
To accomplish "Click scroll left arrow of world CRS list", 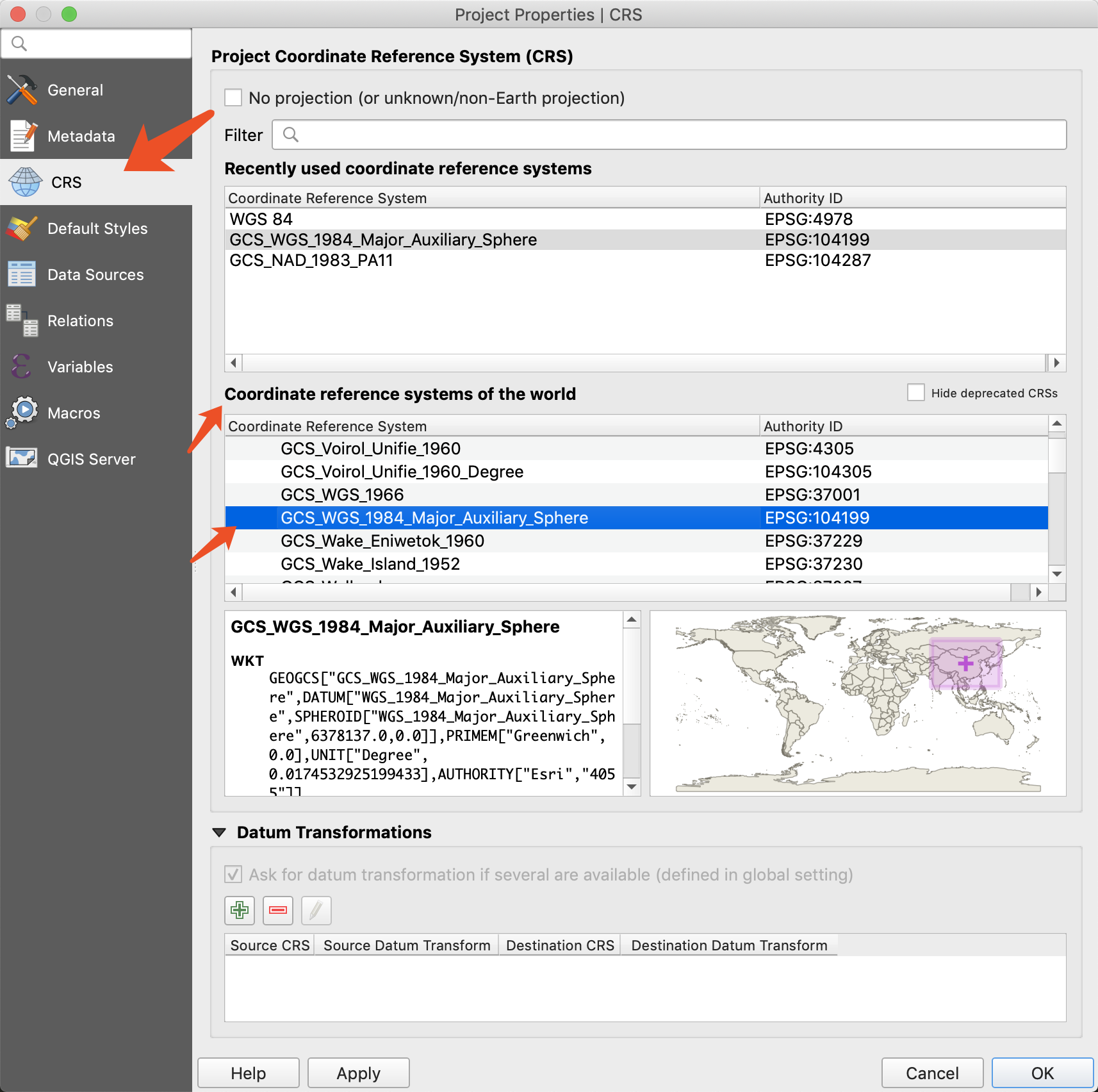I will (234, 592).
